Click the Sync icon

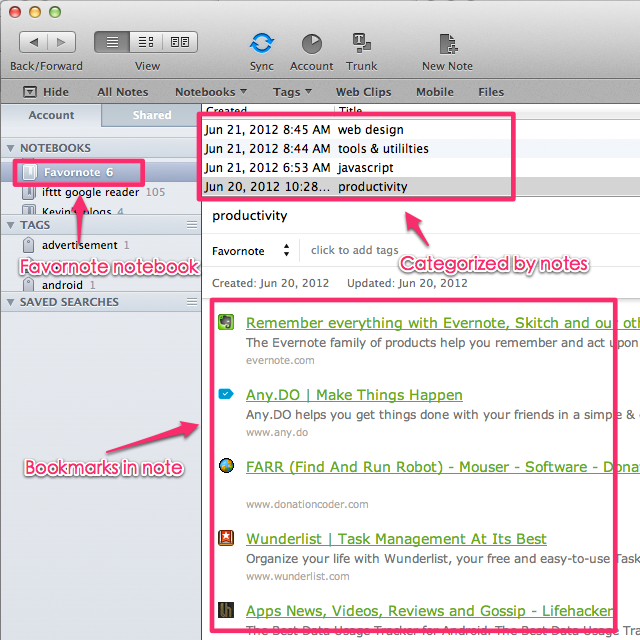pyautogui.click(x=262, y=43)
